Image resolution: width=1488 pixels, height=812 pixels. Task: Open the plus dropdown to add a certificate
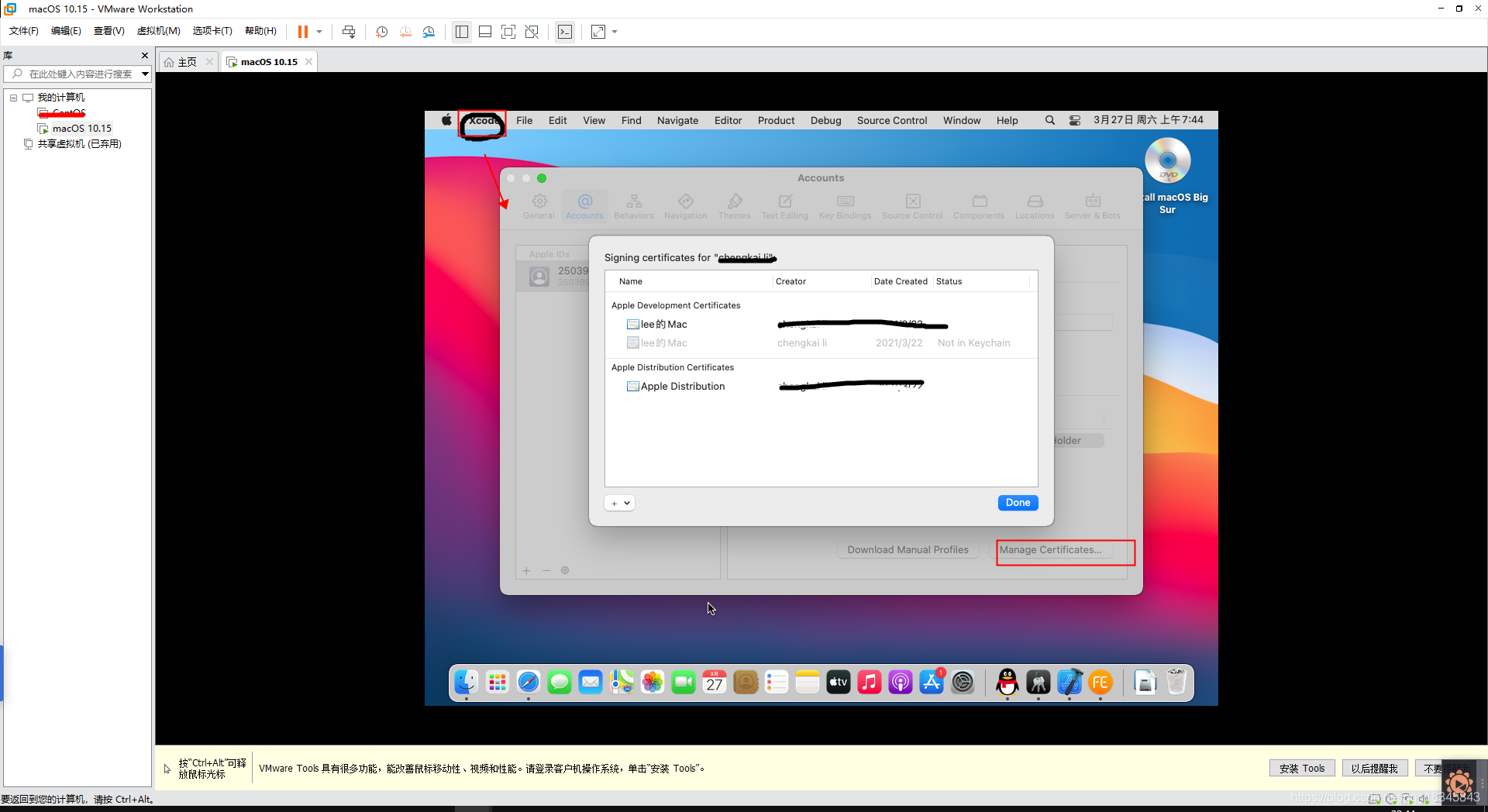[619, 503]
